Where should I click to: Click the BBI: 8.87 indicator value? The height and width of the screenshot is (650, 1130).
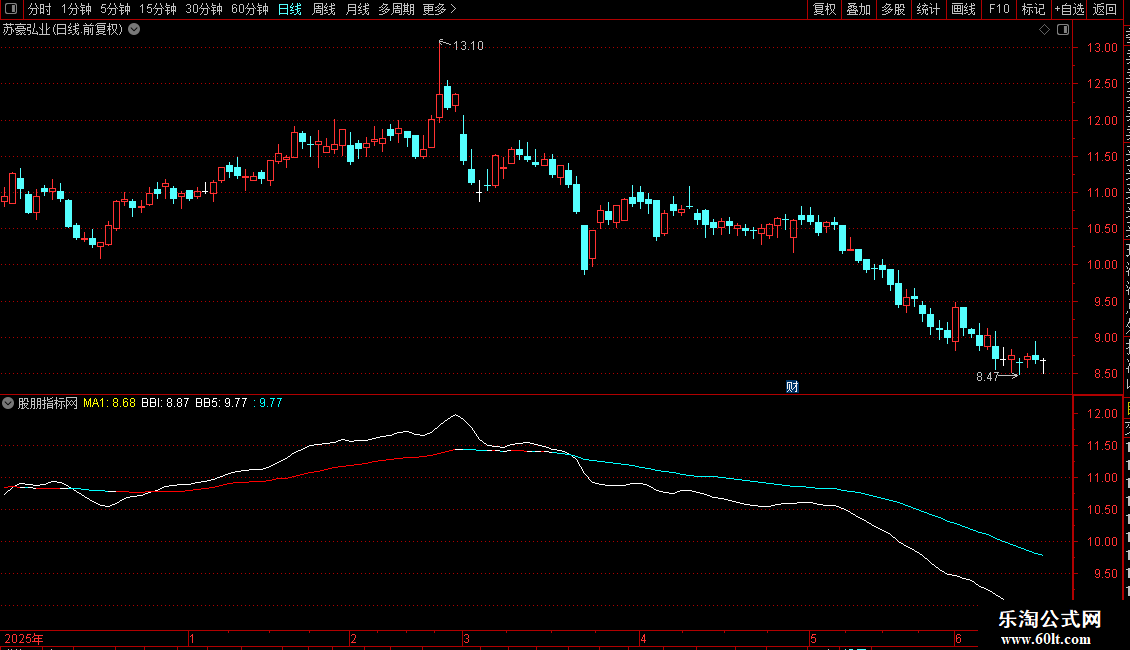tap(165, 403)
